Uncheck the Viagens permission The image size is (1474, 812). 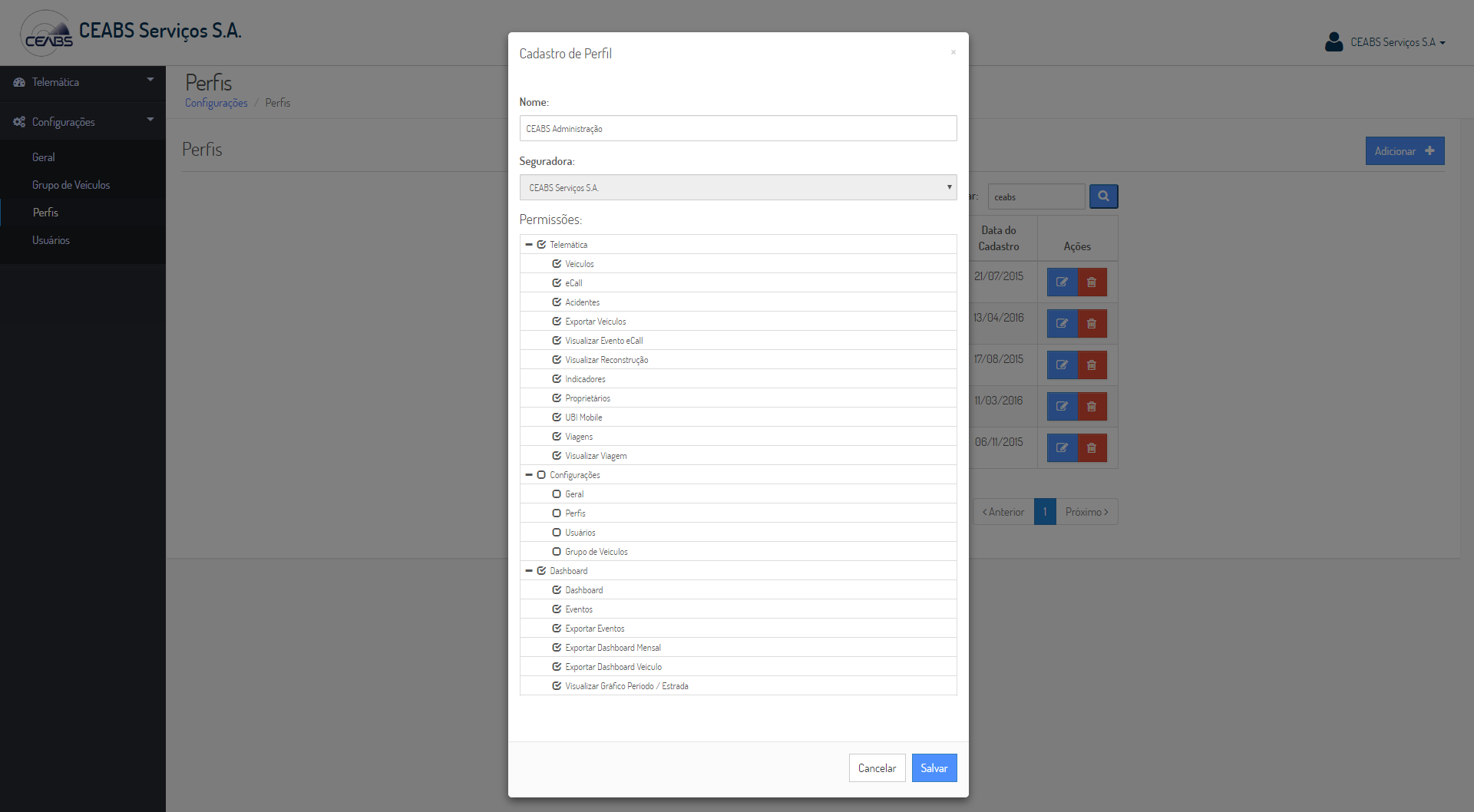pos(557,436)
